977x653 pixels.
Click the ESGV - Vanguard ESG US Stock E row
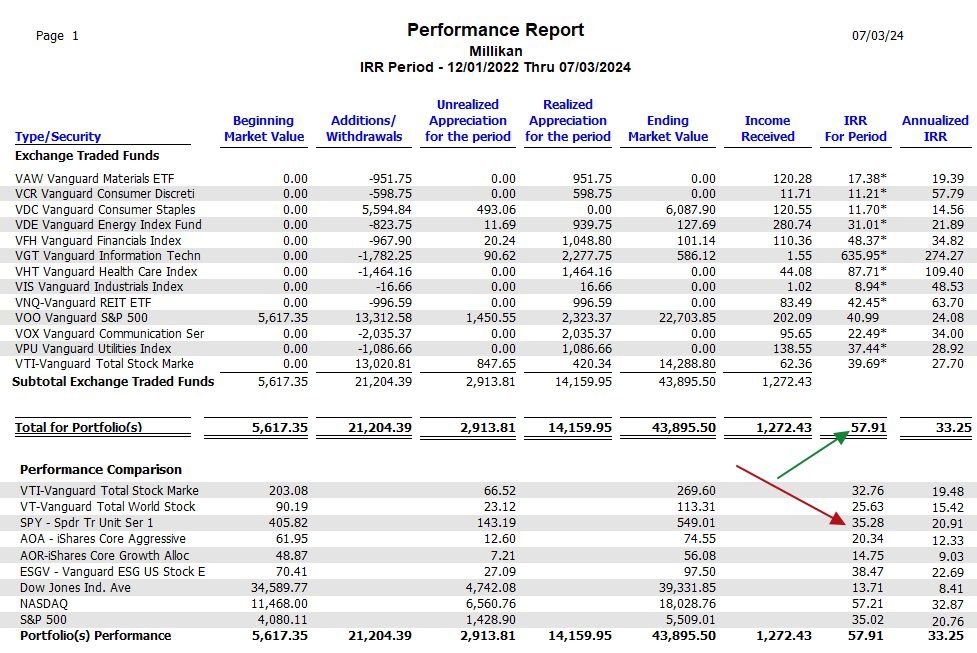point(488,571)
